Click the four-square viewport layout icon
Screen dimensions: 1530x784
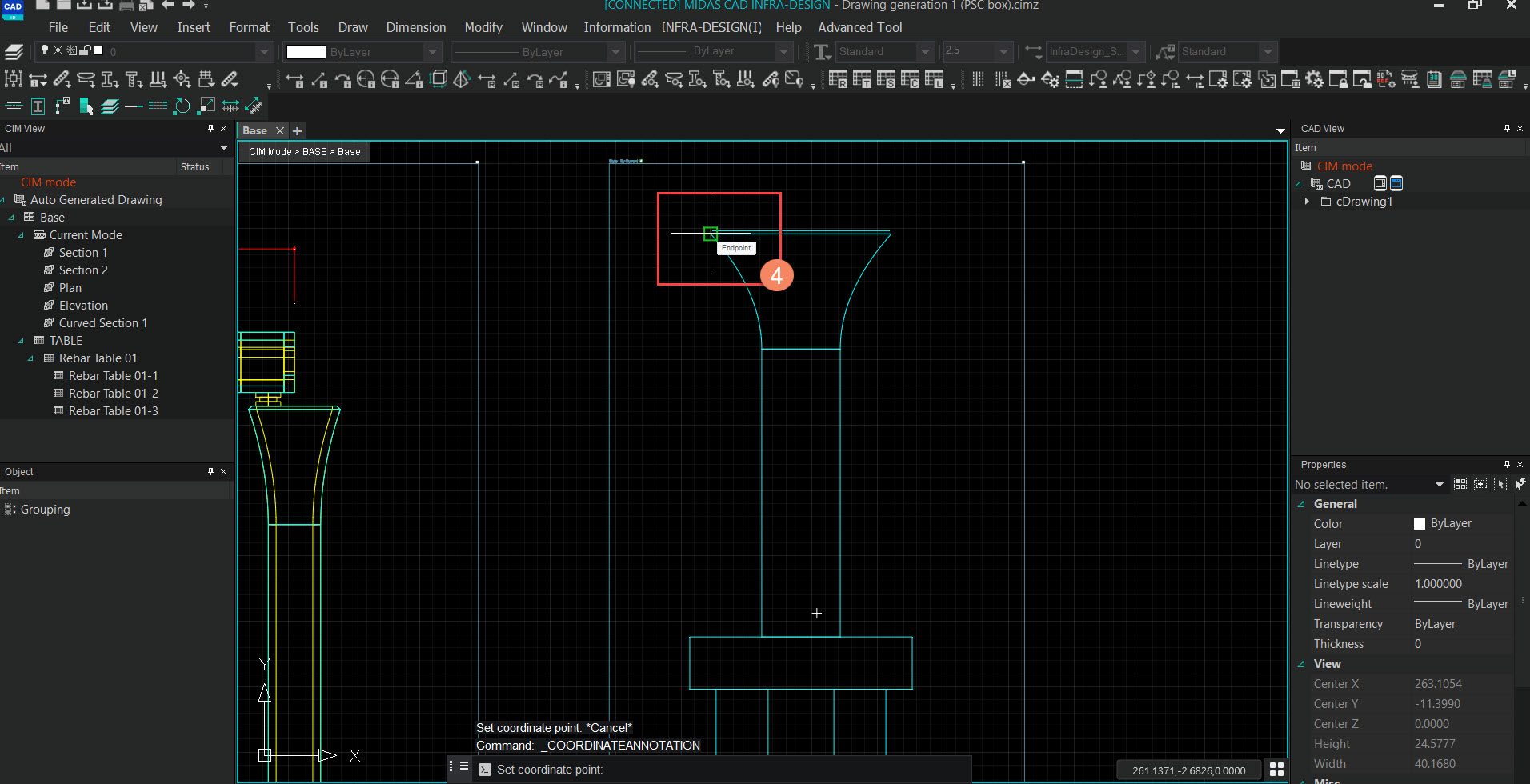click(1277, 770)
